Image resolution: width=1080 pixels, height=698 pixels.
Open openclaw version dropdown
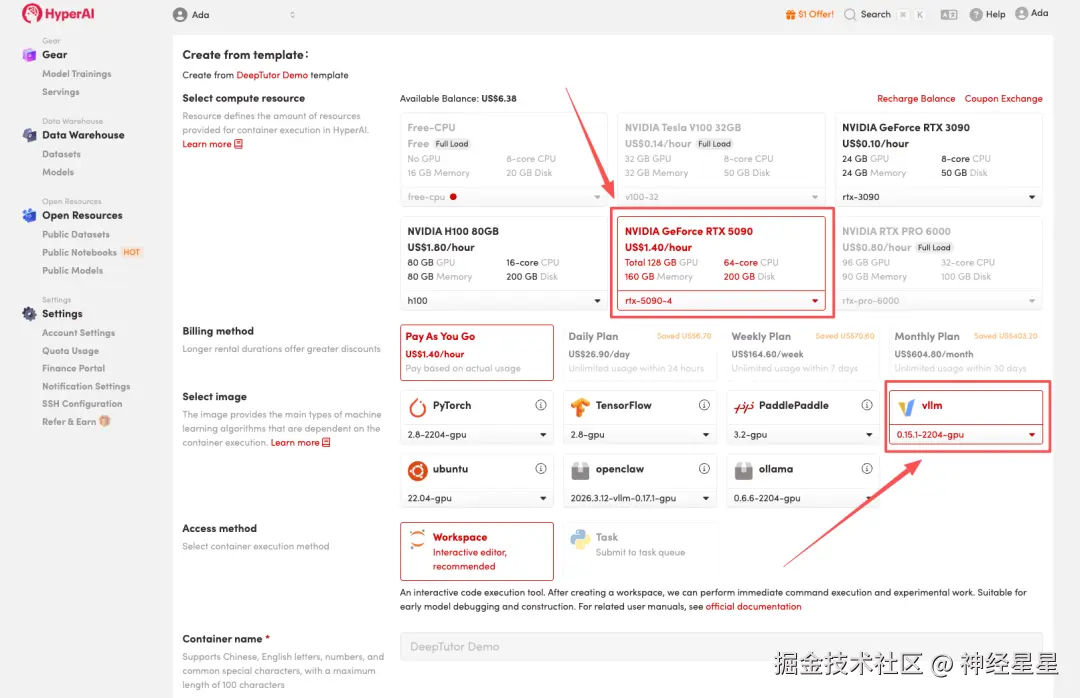tap(640, 498)
